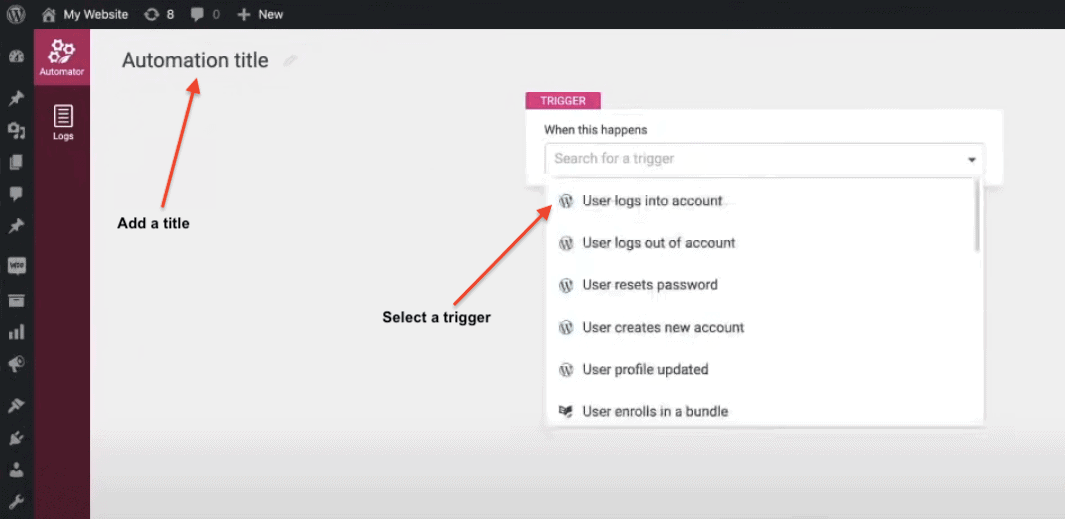Image resolution: width=1065 pixels, height=519 pixels.
Task: Select the pink TRIGGER tab label
Action: coord(563,101)
